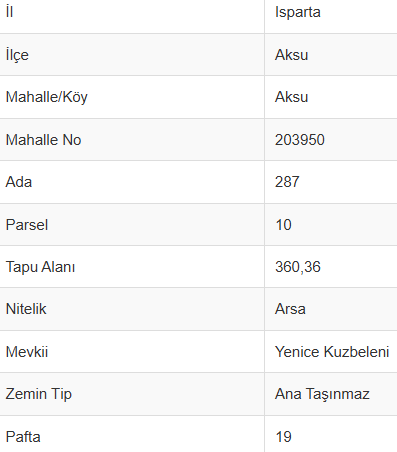Select the Aksu value in Mahalle/Köy row
This screenshot has width=397, height=452.
click(291, 97)
